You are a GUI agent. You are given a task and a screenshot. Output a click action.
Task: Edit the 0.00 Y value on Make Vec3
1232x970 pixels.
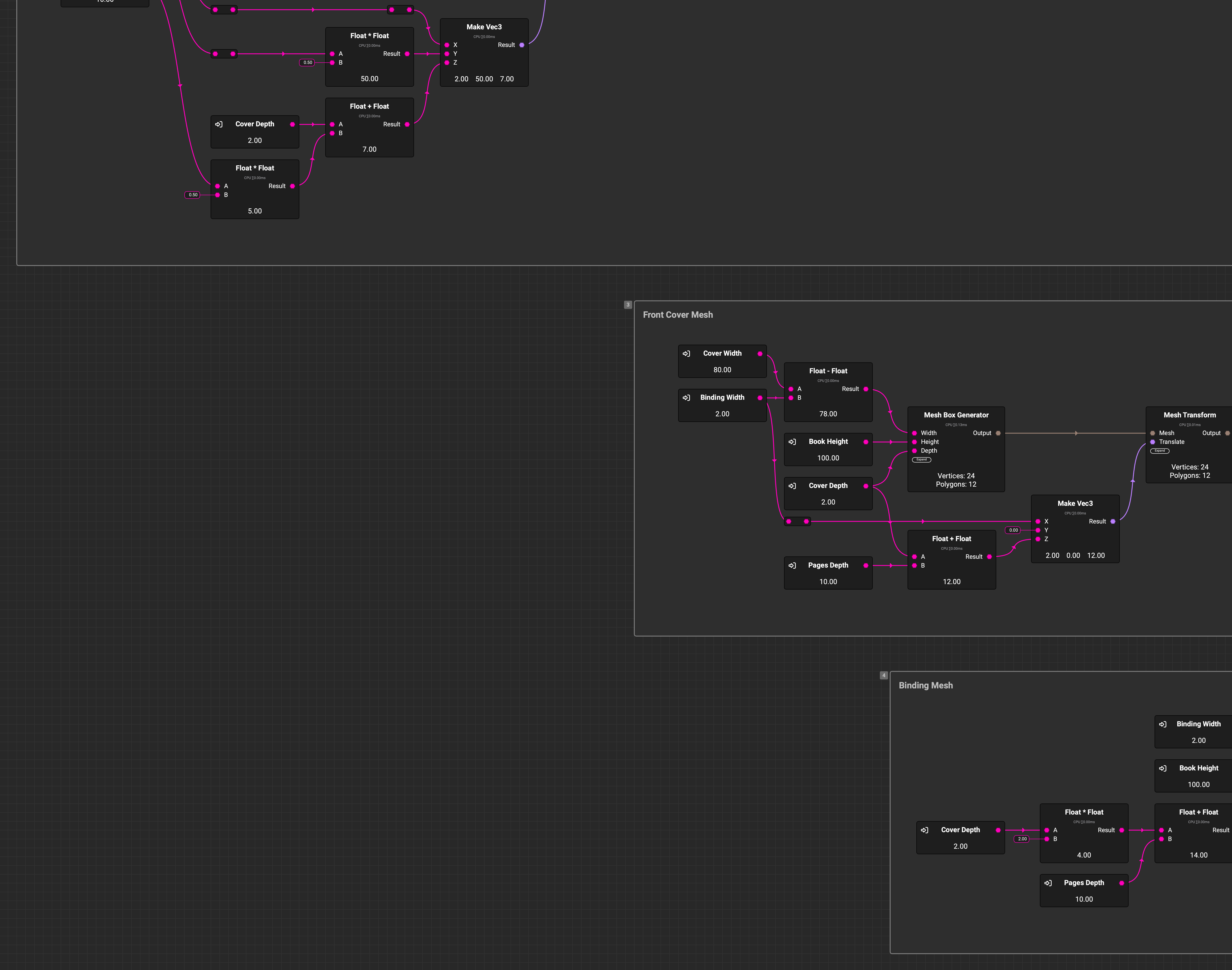pyautogui.click(x=1013, y=531)
